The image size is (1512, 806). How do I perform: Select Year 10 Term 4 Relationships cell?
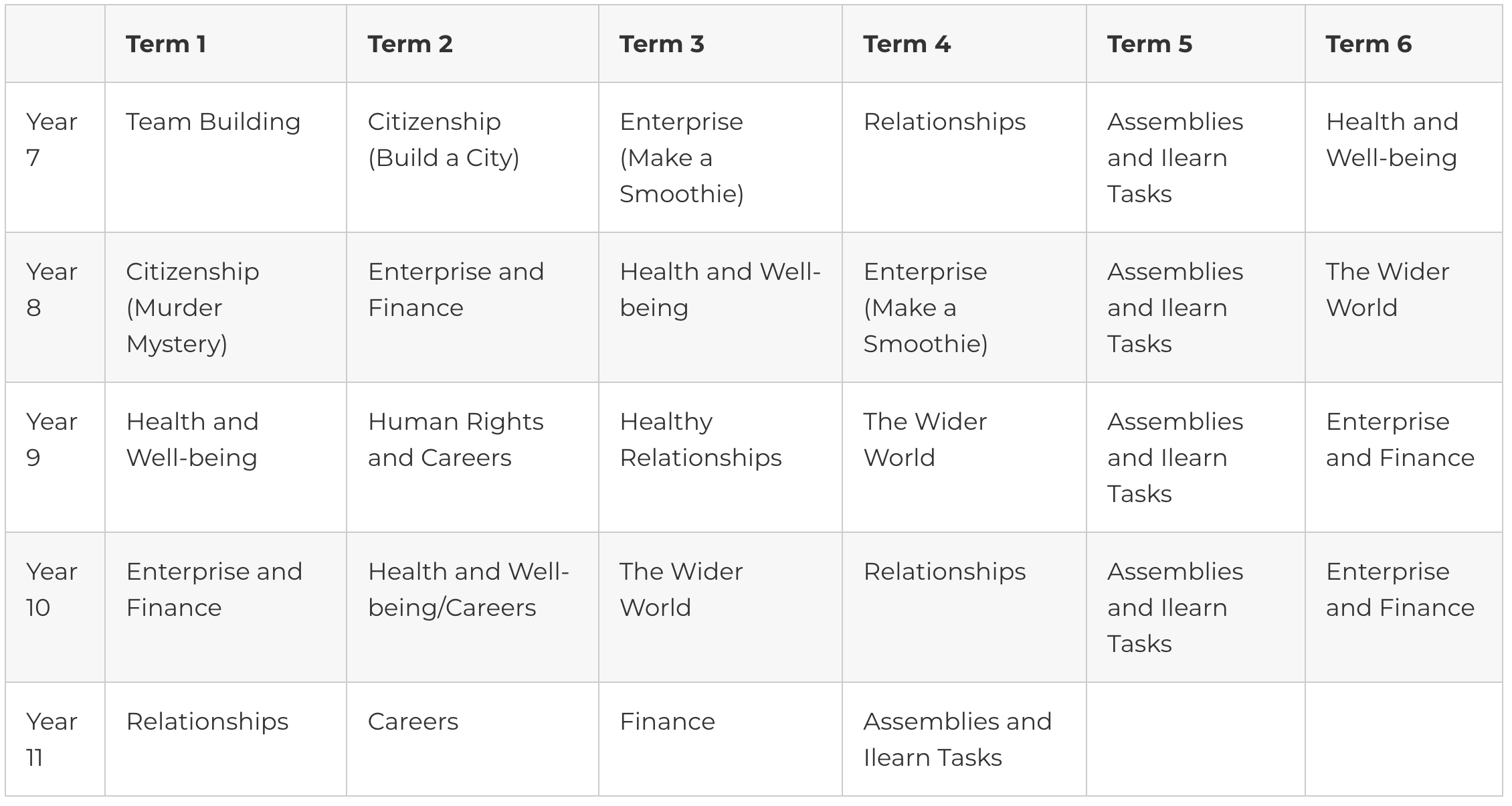945,572
